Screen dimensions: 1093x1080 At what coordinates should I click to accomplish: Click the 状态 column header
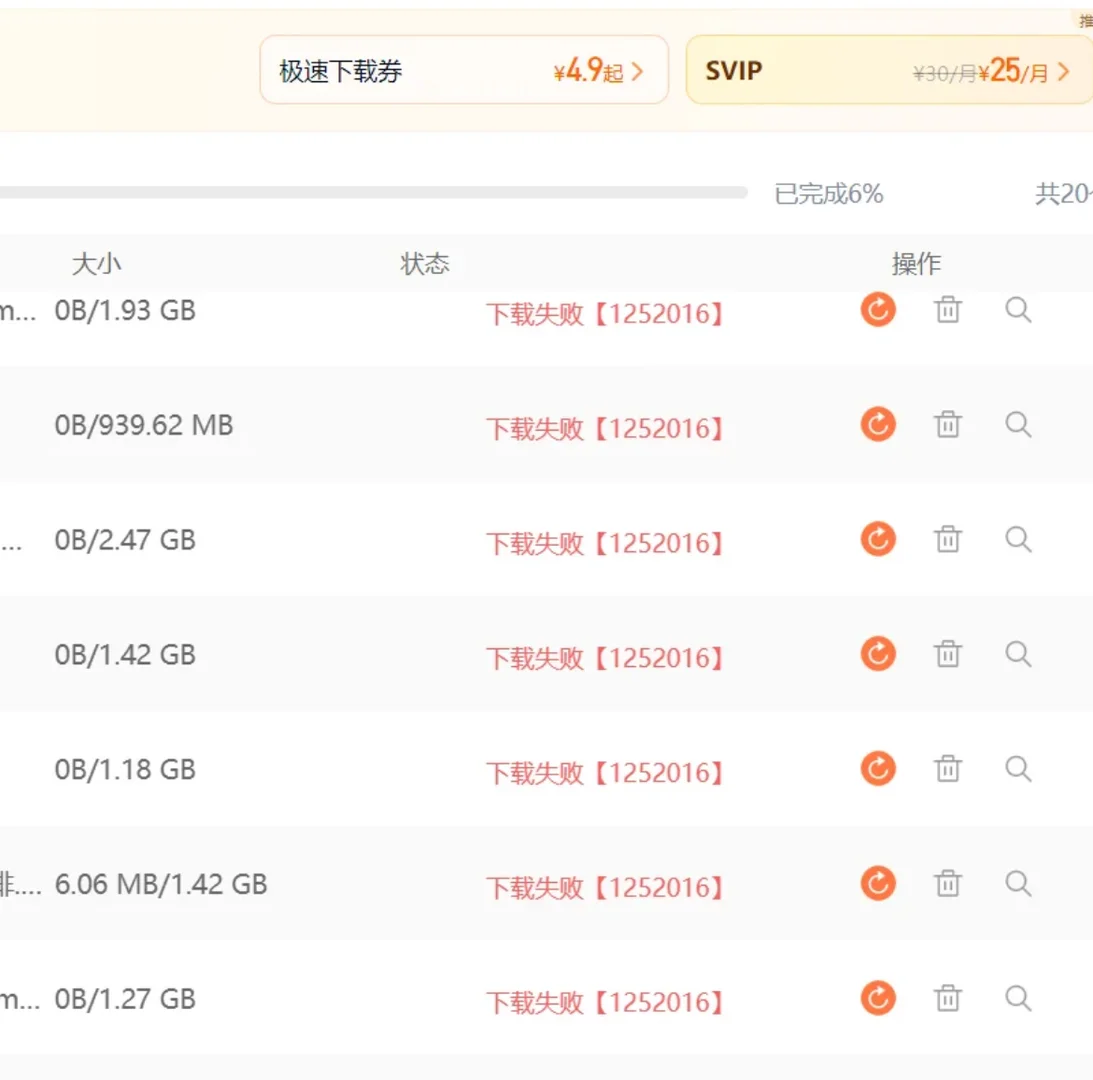tap(426, 263)
